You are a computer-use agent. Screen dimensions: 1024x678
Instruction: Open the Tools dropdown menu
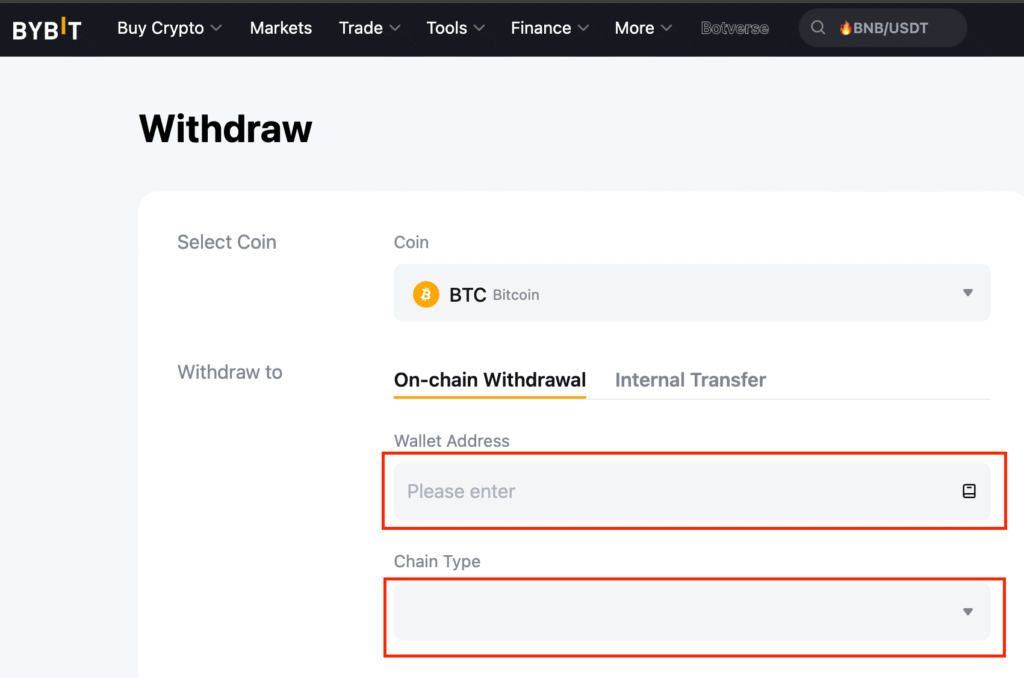(x=455, y=28)
